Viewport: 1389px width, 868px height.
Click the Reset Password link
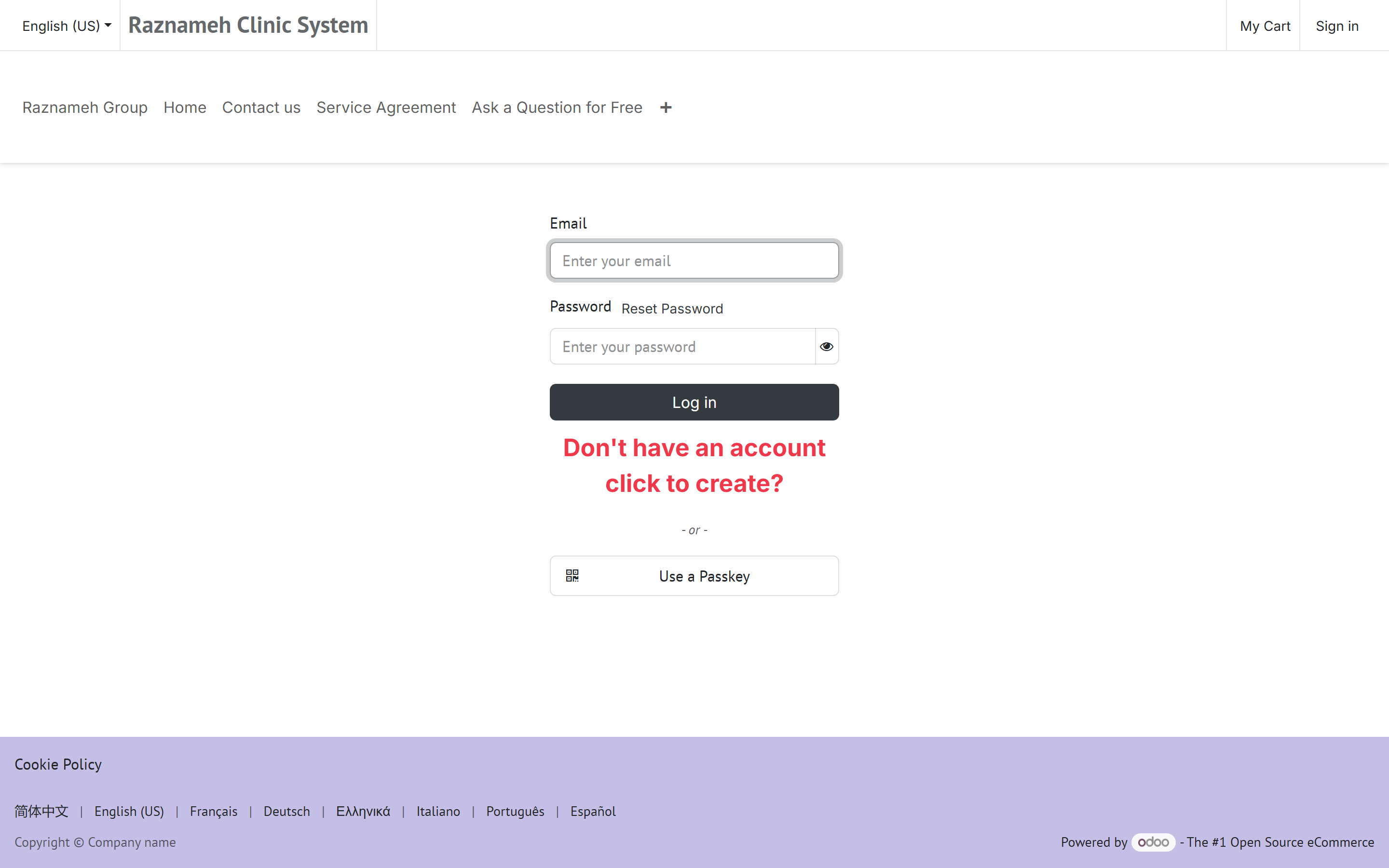coord(672,309)
